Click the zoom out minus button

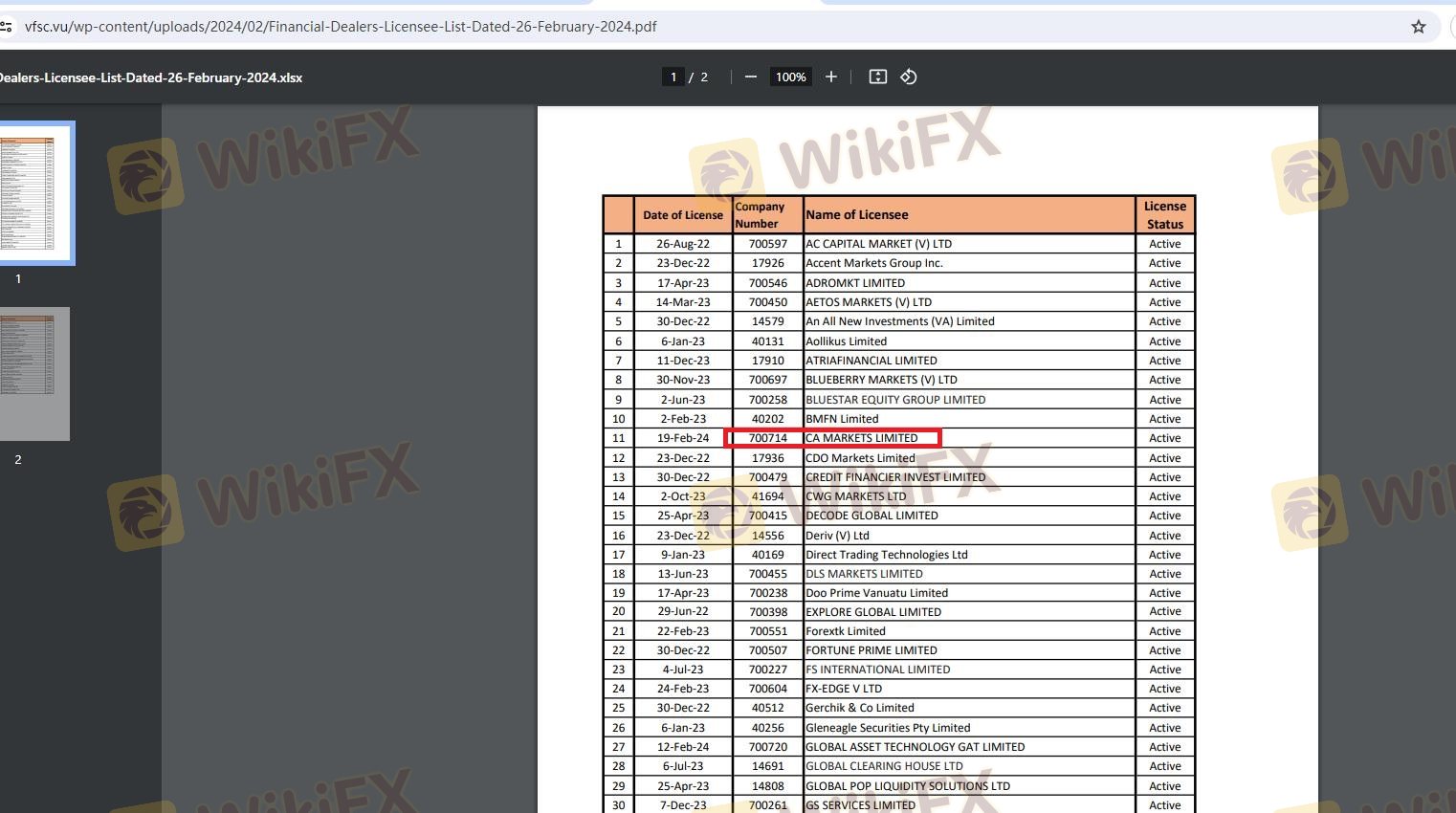(751, 77)
